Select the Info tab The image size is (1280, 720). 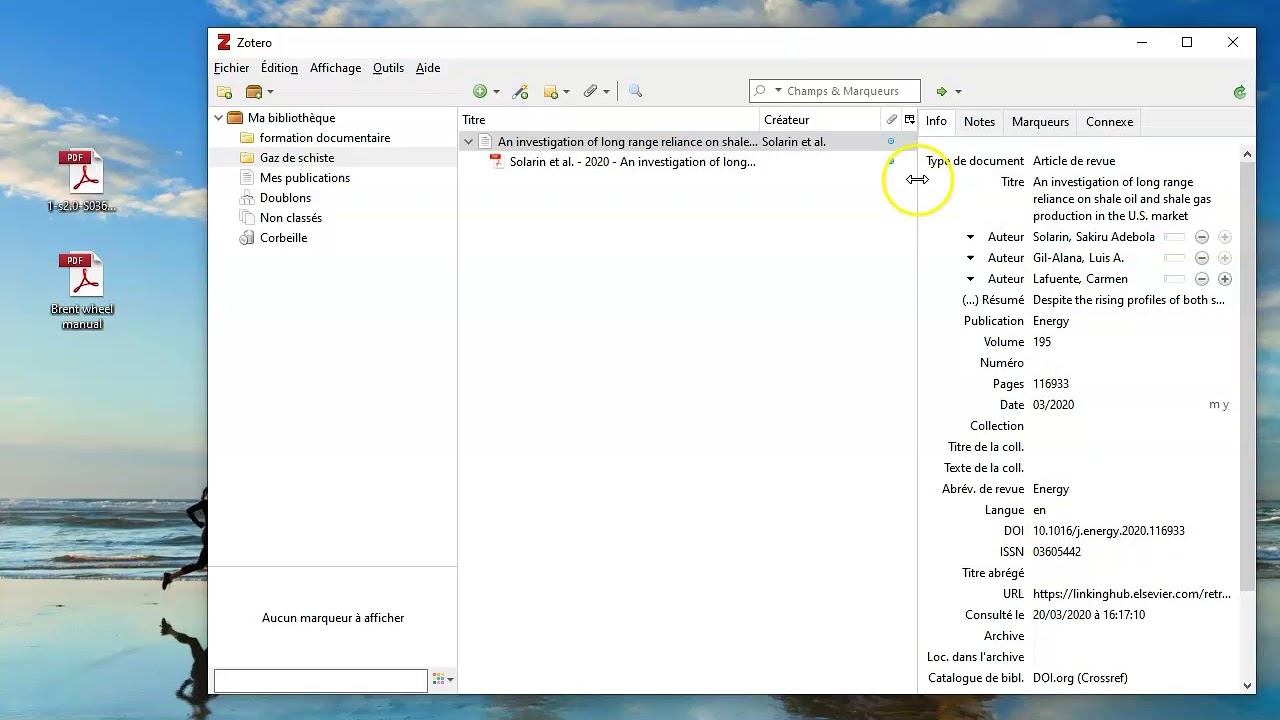coord(936,121)
